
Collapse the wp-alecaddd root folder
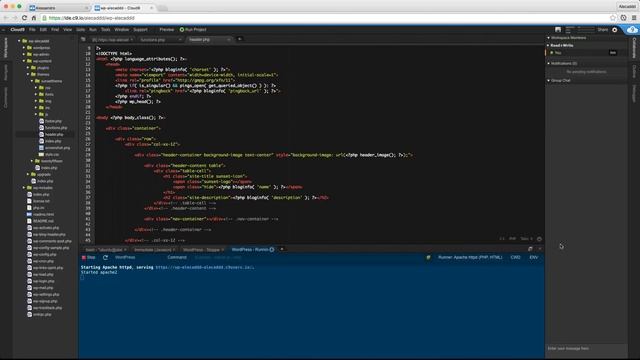19,41
